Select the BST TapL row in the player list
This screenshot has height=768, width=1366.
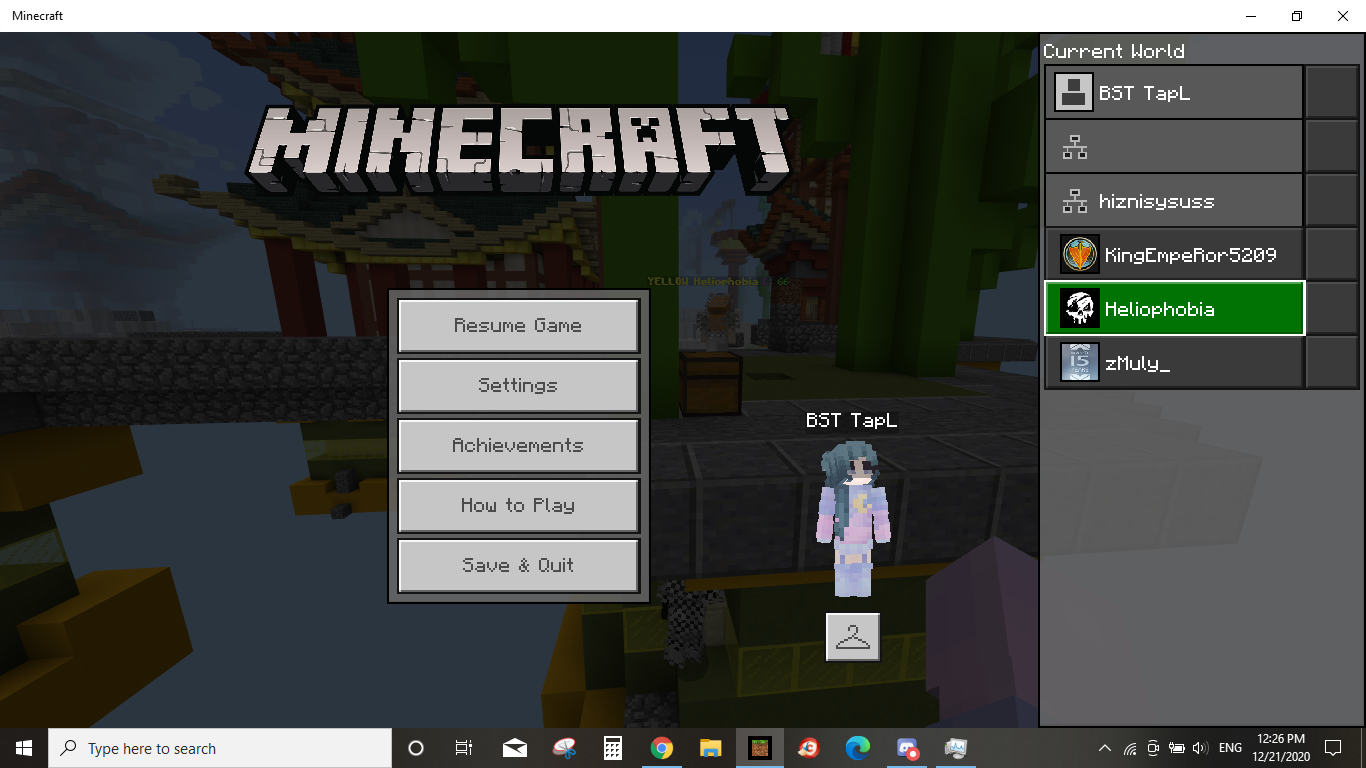pyautogui.click(x=1174, y=93)
